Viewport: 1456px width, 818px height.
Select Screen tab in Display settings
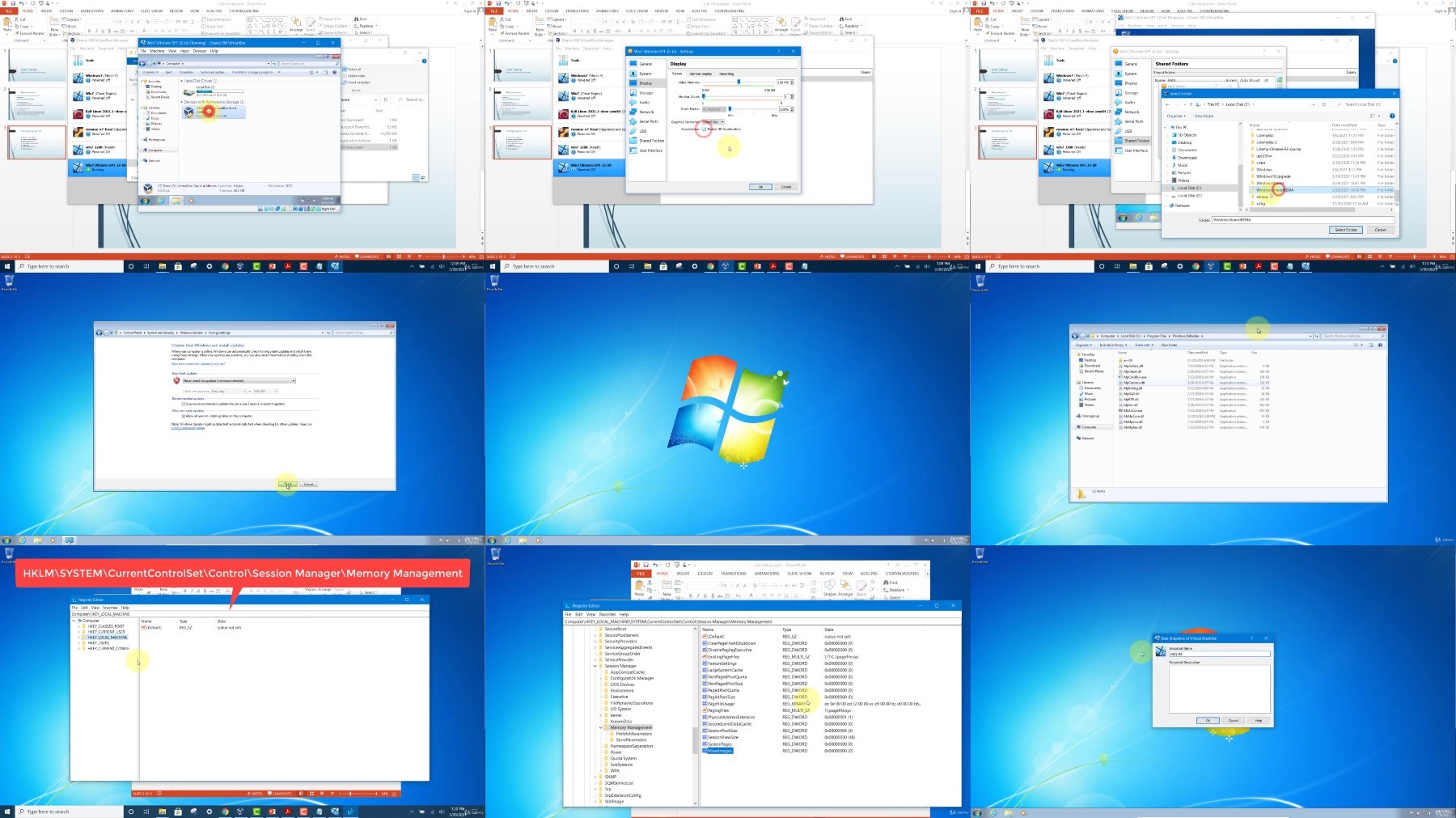click(x=677, y=74)
